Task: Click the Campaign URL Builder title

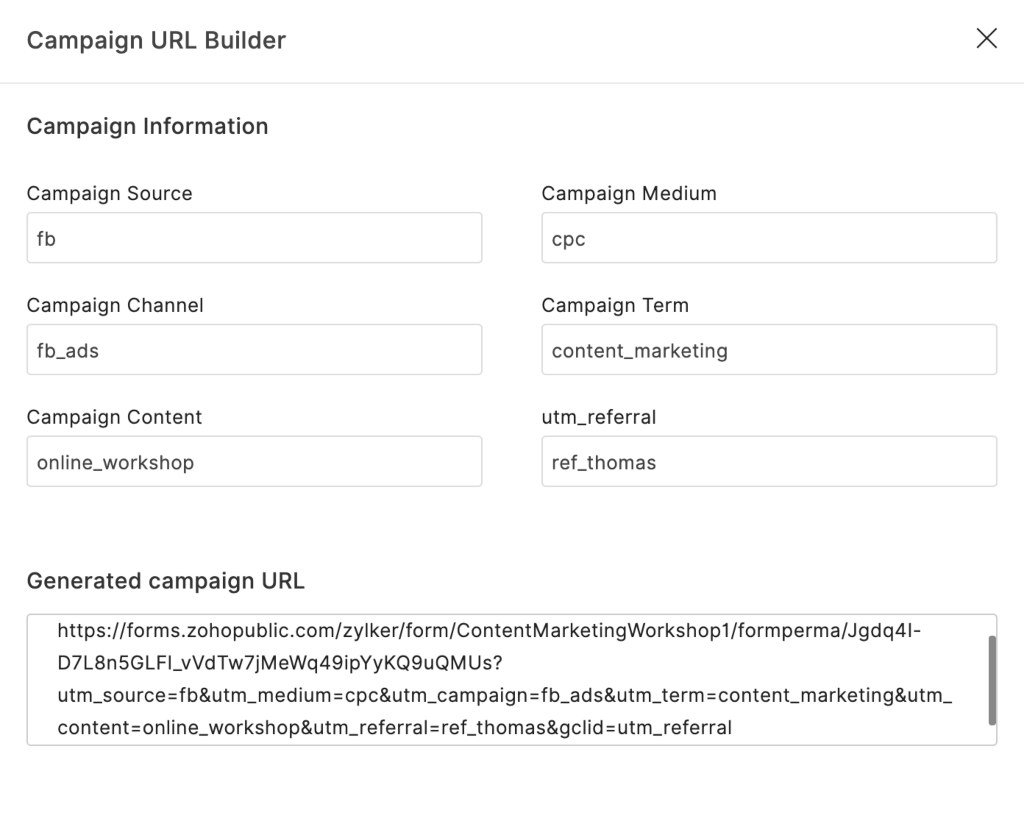Action: [x=156, y=40]
